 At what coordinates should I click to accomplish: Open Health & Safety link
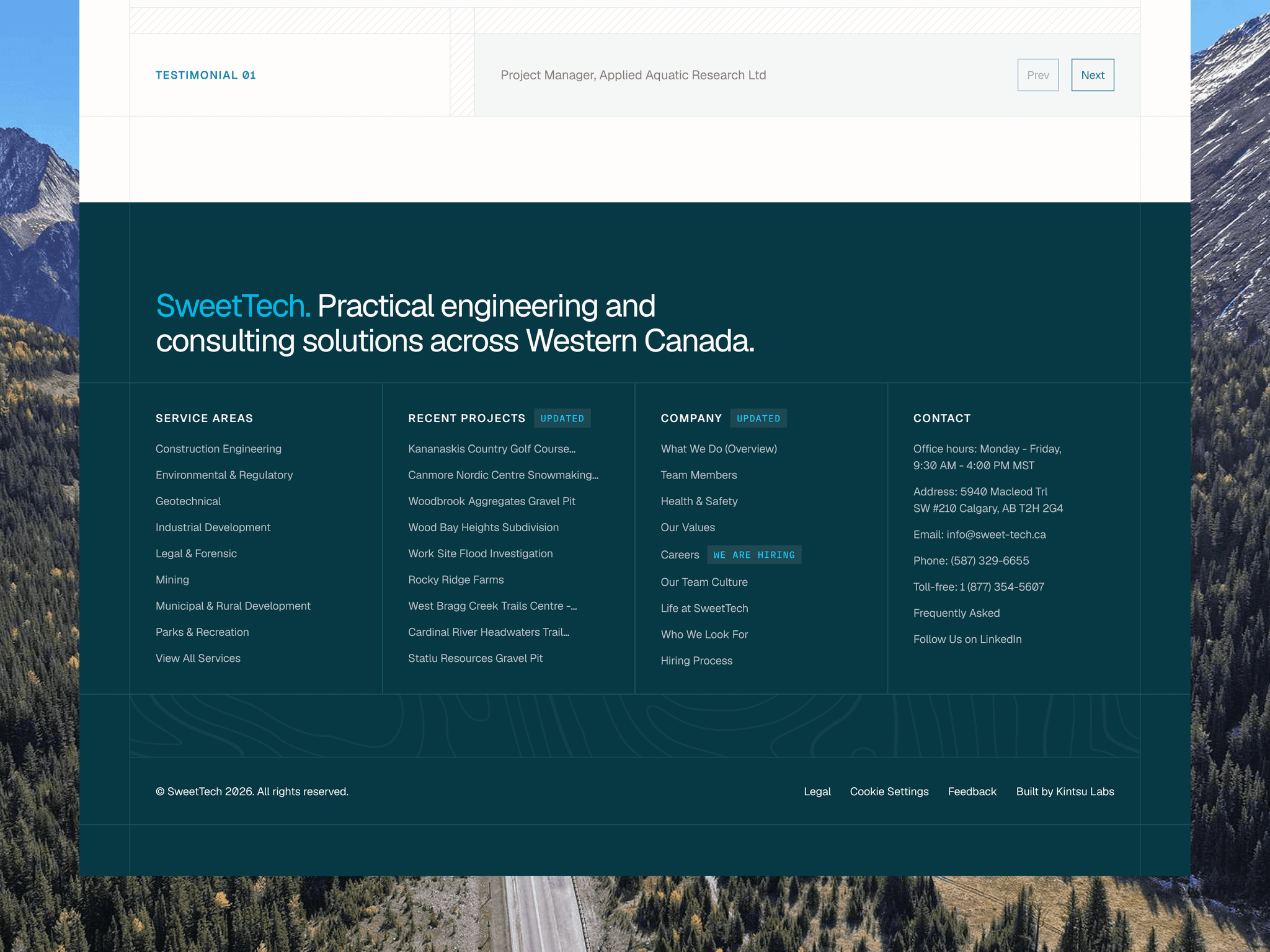tap(699, 501)
